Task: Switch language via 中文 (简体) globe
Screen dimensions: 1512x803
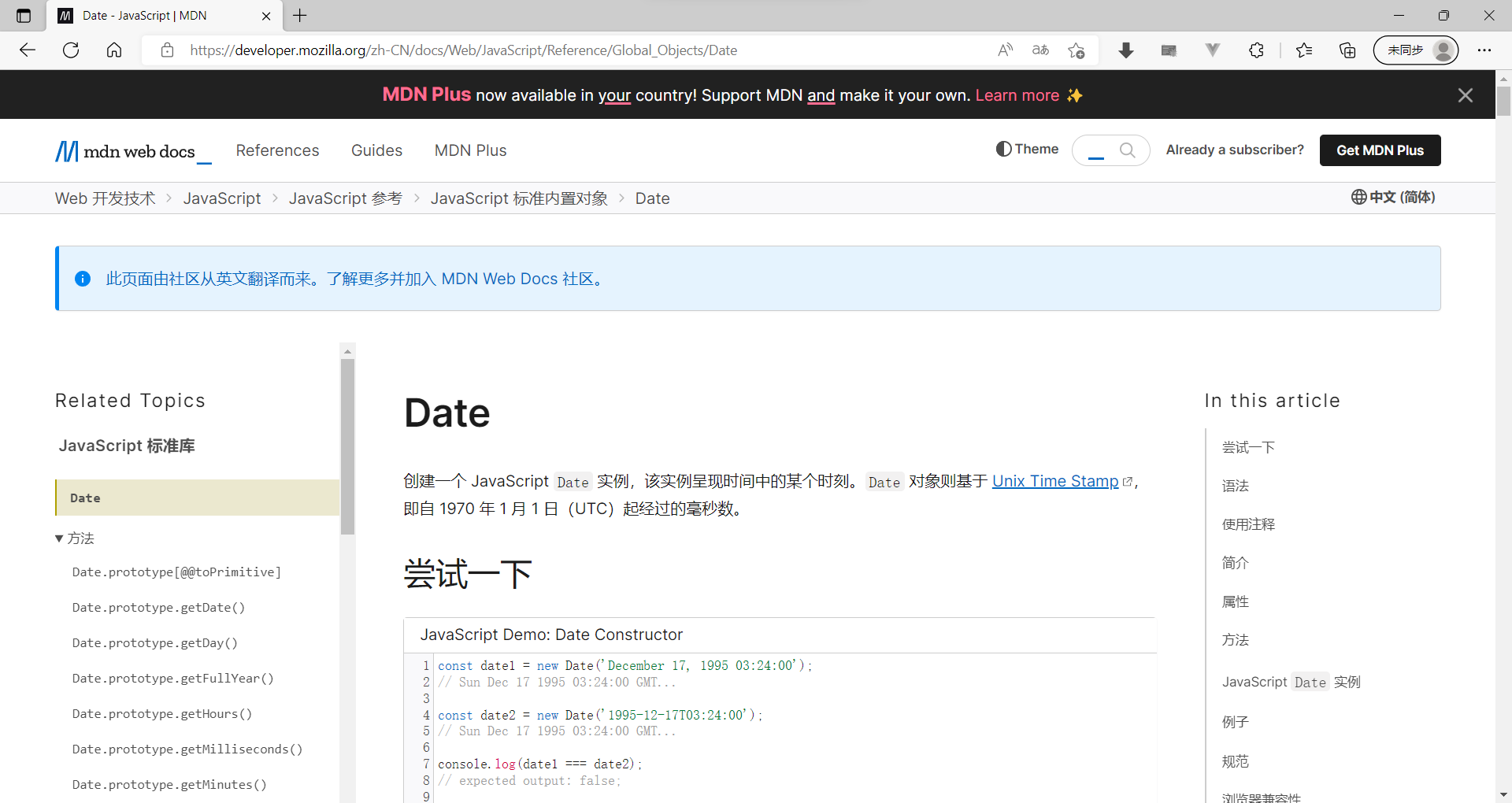Action: (1393, 197)
